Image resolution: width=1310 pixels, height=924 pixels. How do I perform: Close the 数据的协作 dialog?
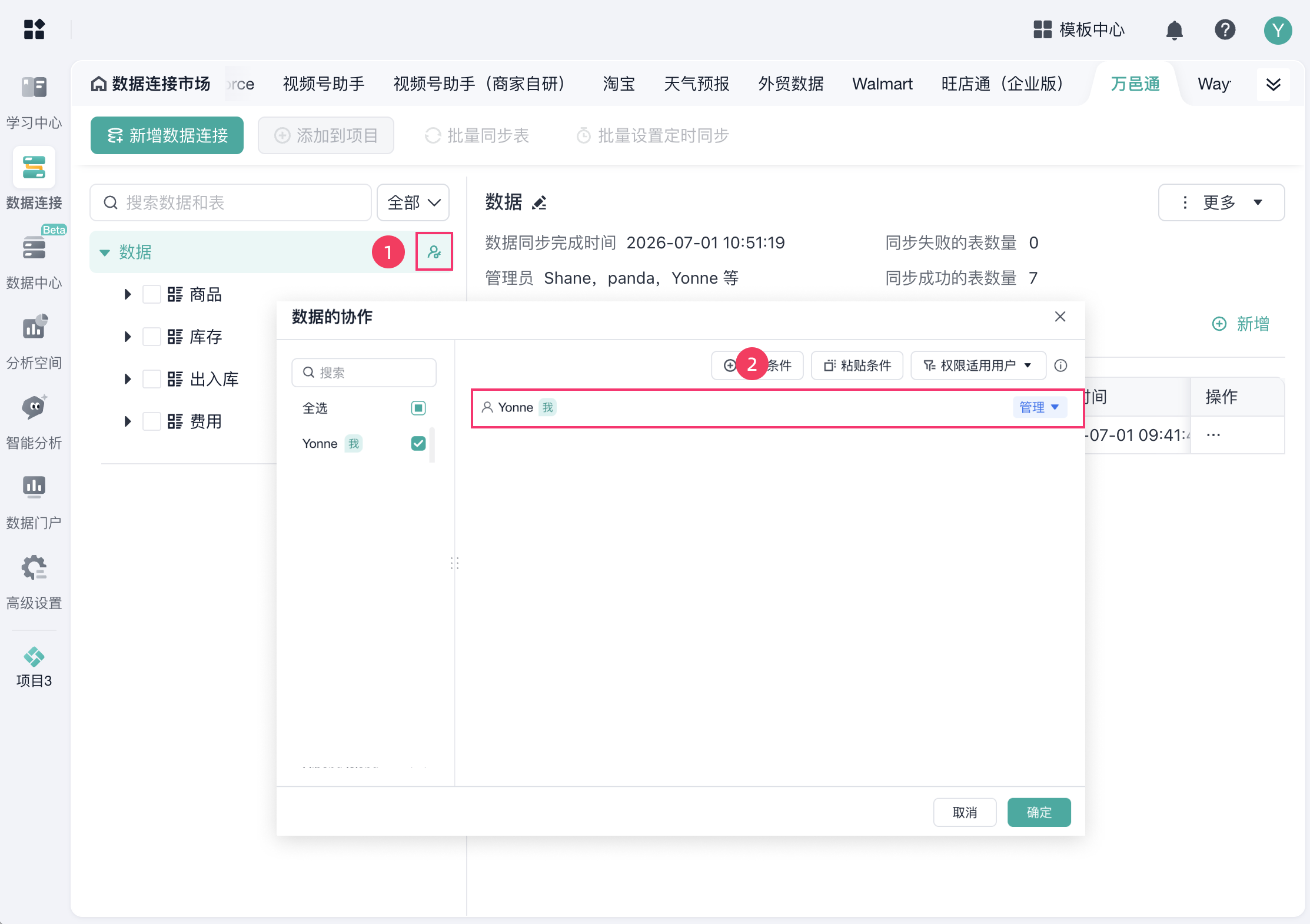click(1060, 317)
